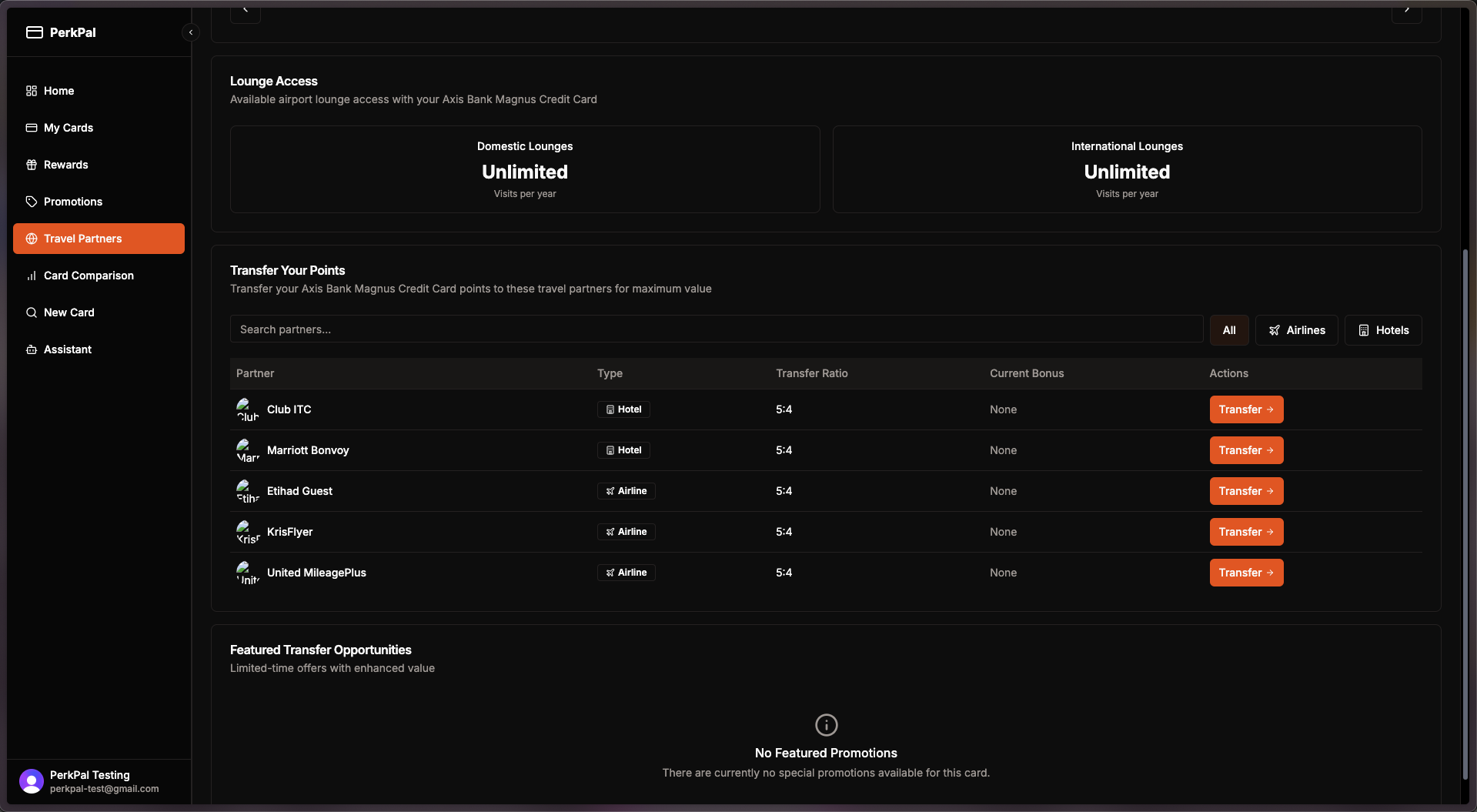Click the Travel Partners globe icon
The image size is (1477, 812).
(32, 239)
